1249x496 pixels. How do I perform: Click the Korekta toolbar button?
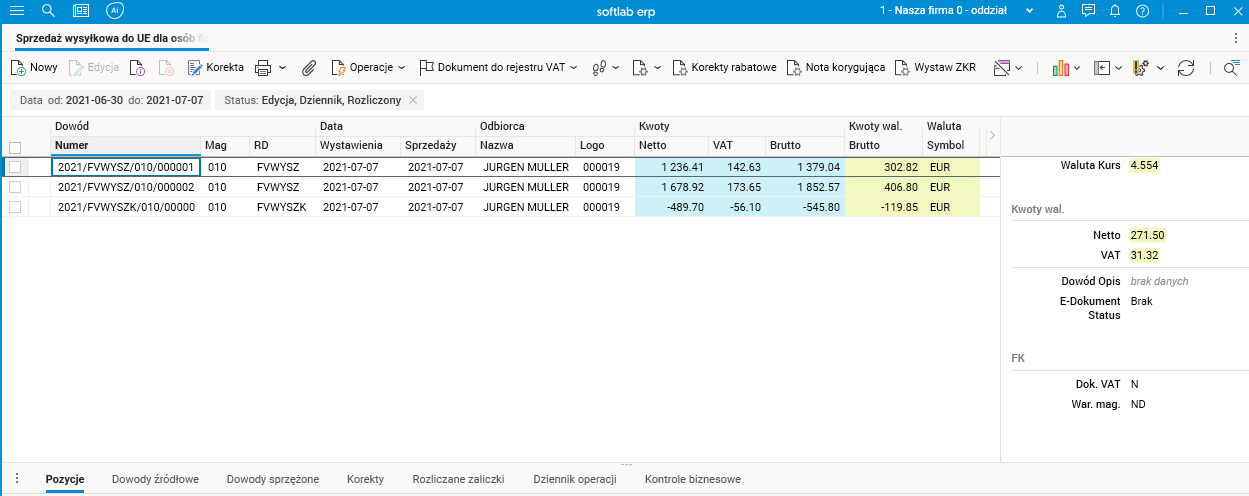(216, 68)
